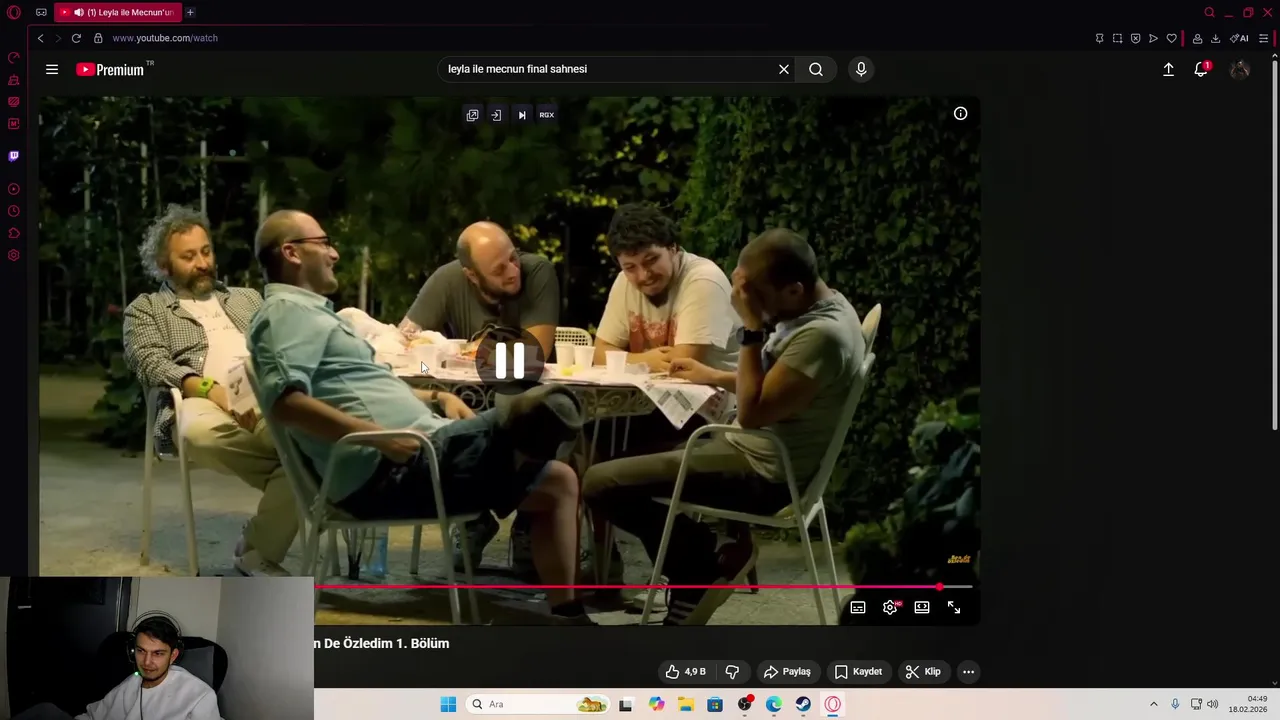Go forward in browser history

click(x=57, y=38)
